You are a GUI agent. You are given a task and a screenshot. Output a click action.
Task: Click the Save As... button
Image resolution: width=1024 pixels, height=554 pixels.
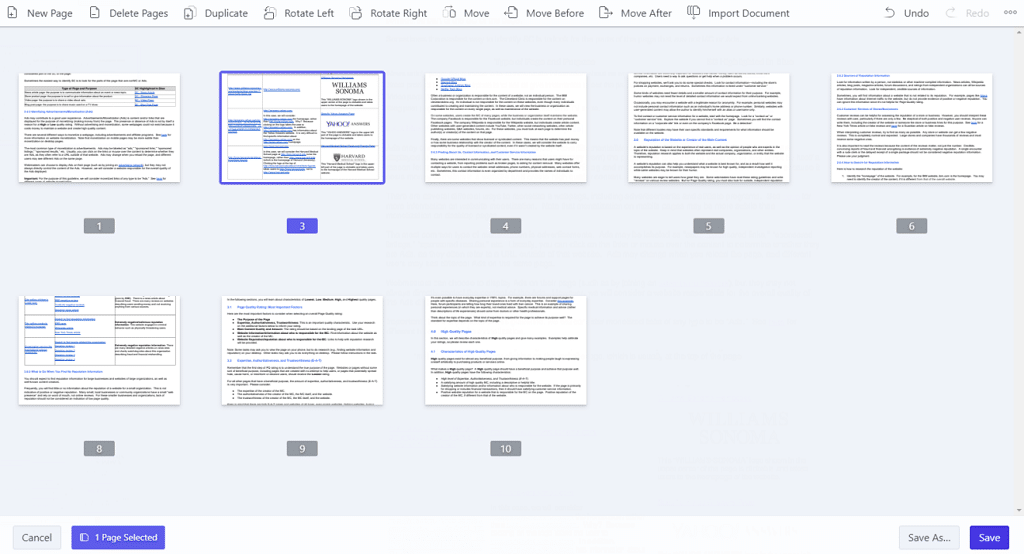[x=929, y=538]
